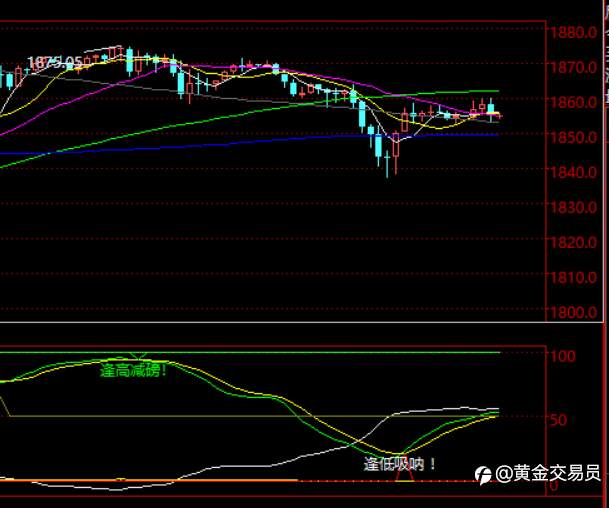This screenshot has height=508, width=609.
Task: Click the 1875.05 high price annotation
Action: [55, 62]
